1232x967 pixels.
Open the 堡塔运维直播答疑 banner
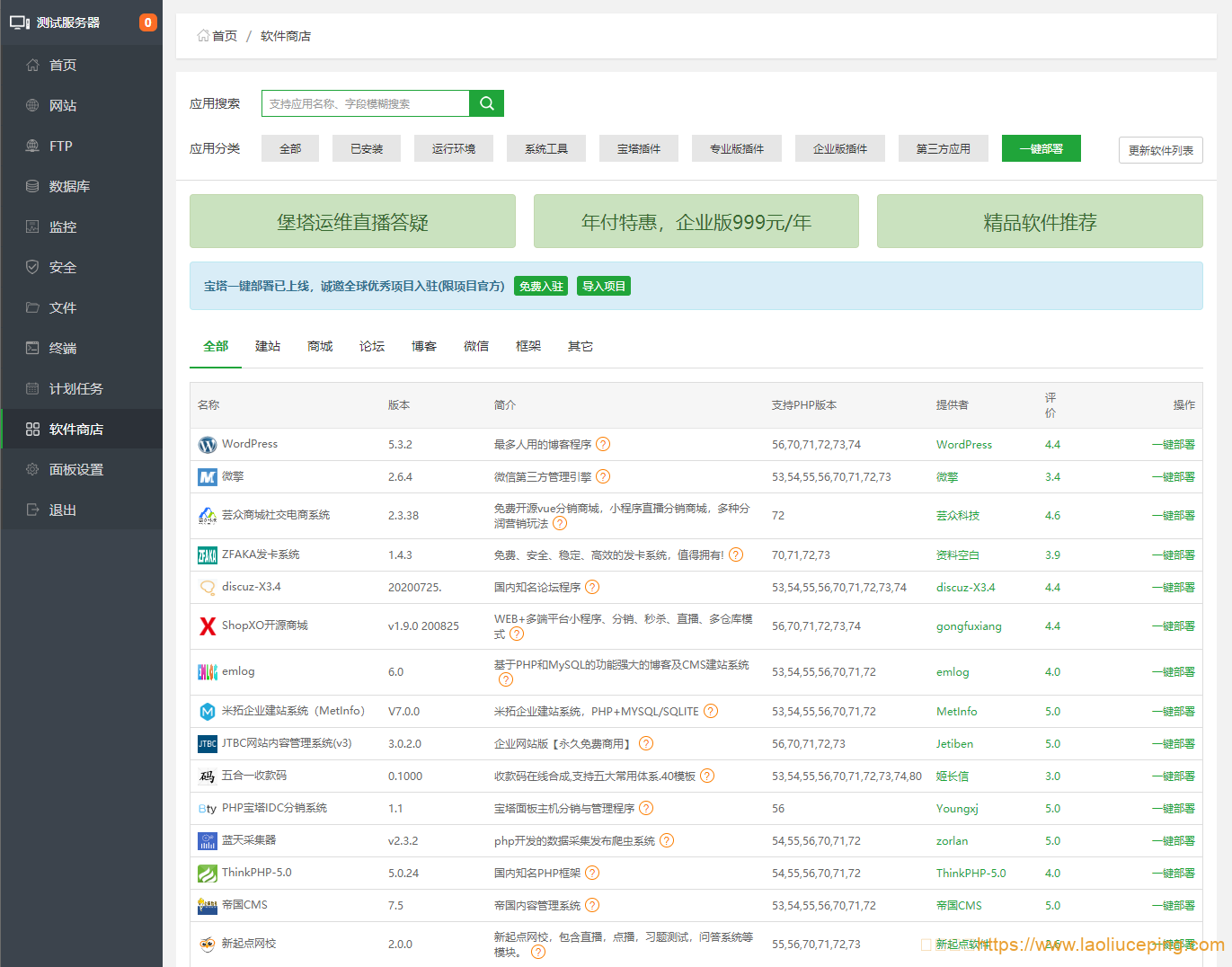(x=352, y=221)
